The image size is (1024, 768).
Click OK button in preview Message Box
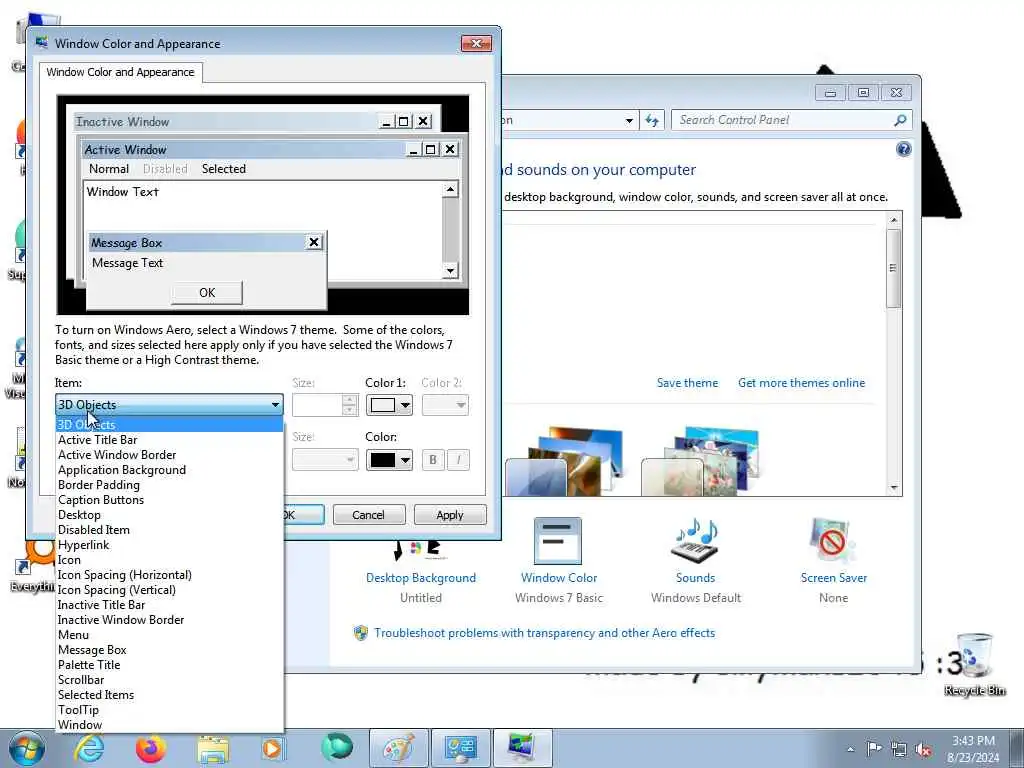pyautogui.click(x=207, y=293)
